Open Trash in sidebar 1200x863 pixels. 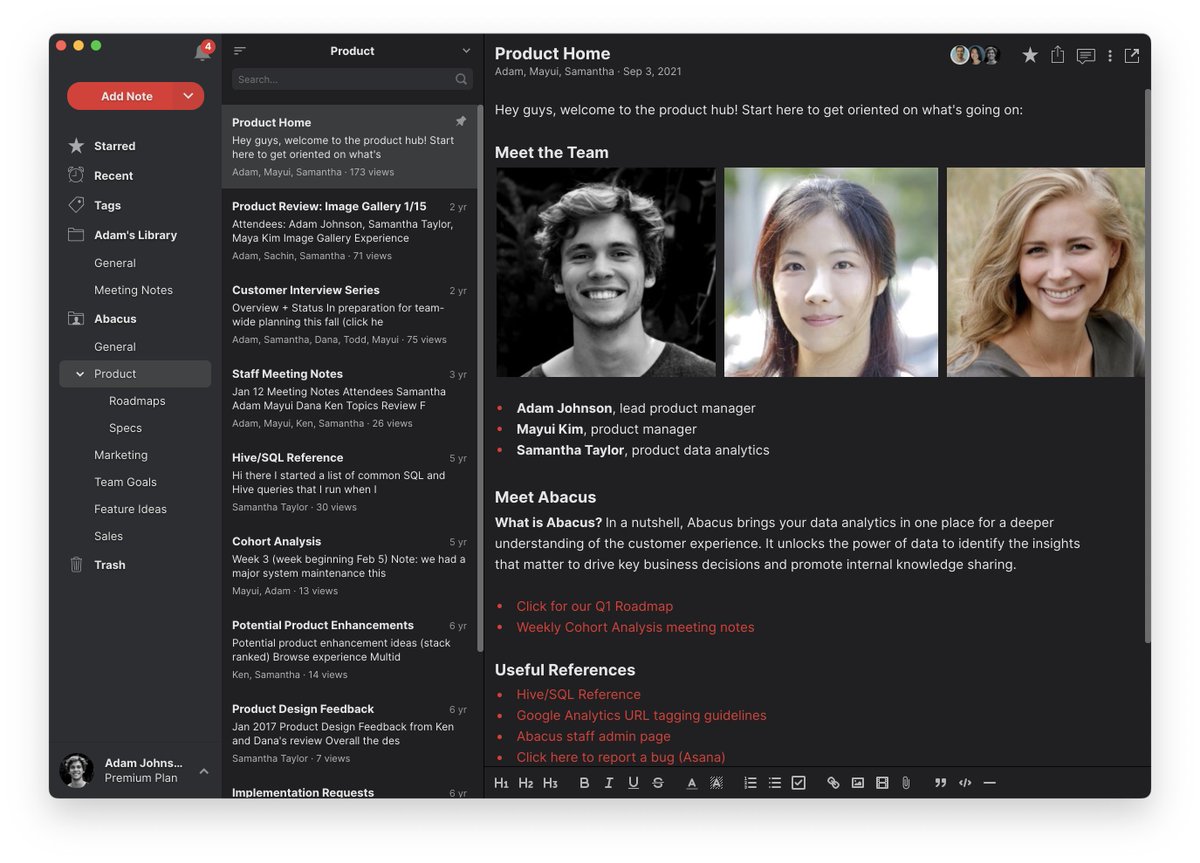[x=110, y=565]
